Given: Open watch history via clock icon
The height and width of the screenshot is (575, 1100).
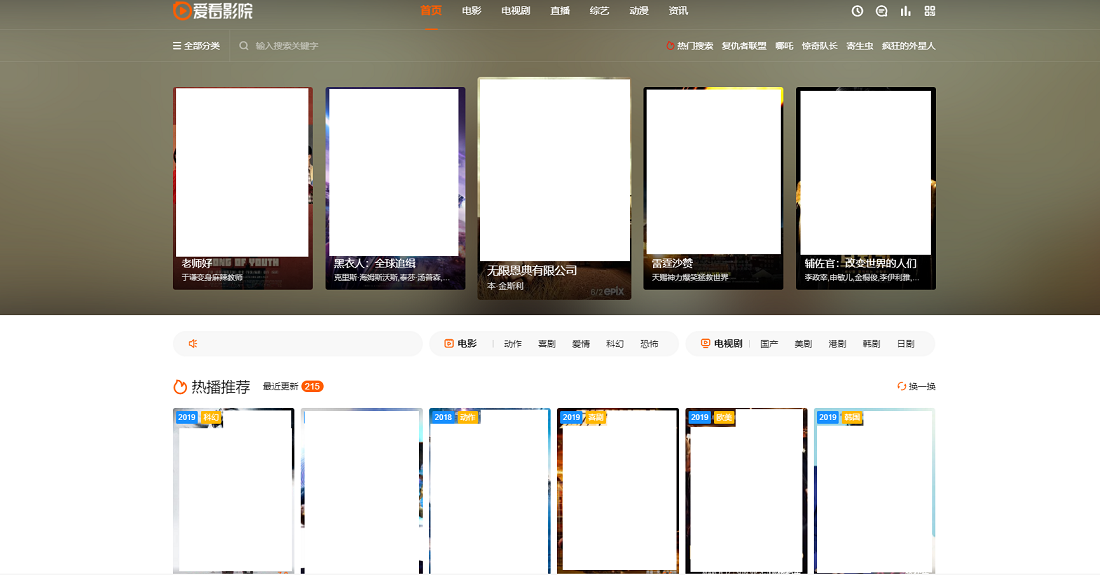Looking at the screenshot, I should [x=857, y=11].
